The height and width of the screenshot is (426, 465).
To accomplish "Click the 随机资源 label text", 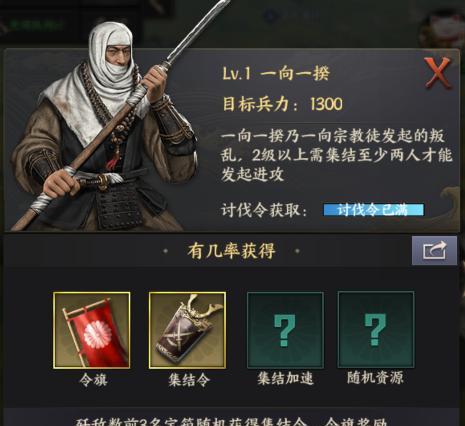I will tap(375, 378).
